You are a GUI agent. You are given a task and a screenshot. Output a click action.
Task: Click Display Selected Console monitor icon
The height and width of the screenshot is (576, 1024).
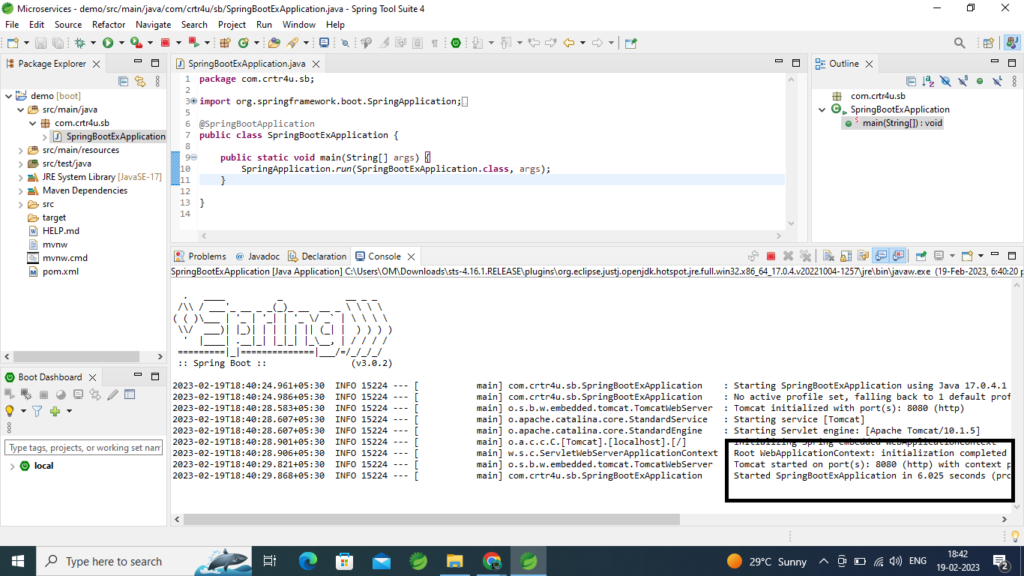(939, 256)
